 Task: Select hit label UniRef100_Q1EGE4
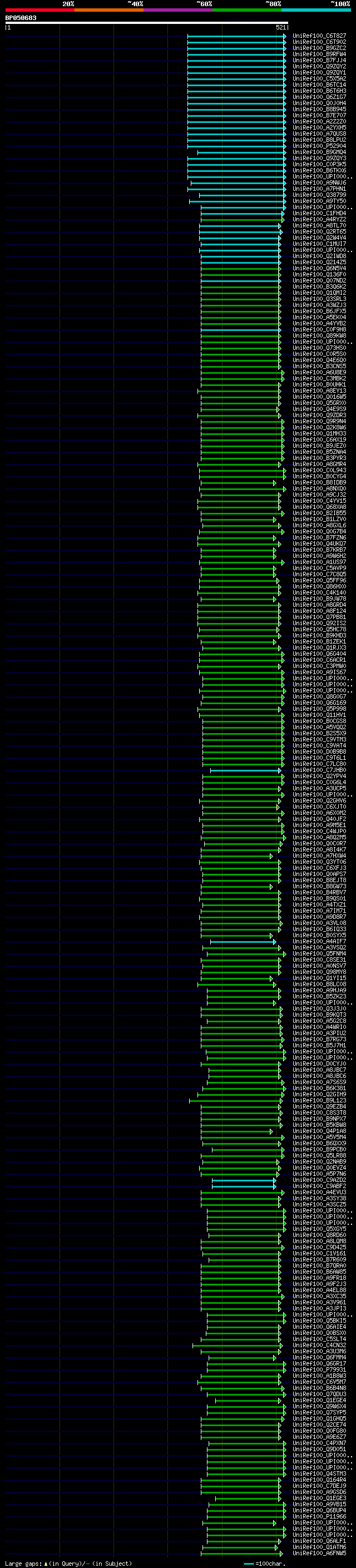pyautogui.click(x=319, y=1400)
